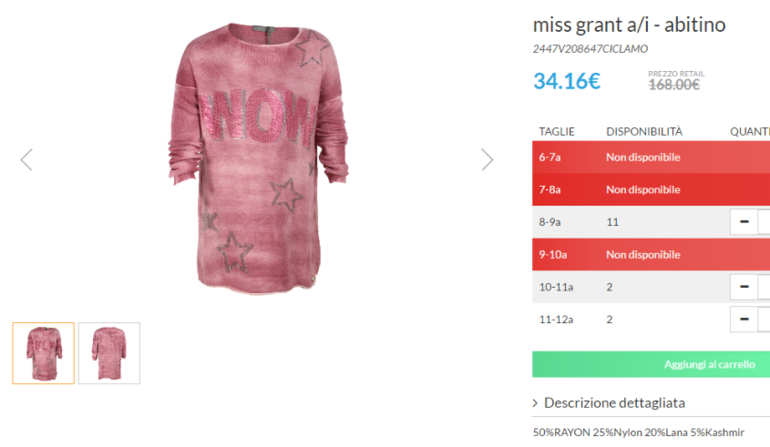Decrease quantity for size 8-9a
Image resolution: width=770 pixels, height=447 pixels.
744,222
